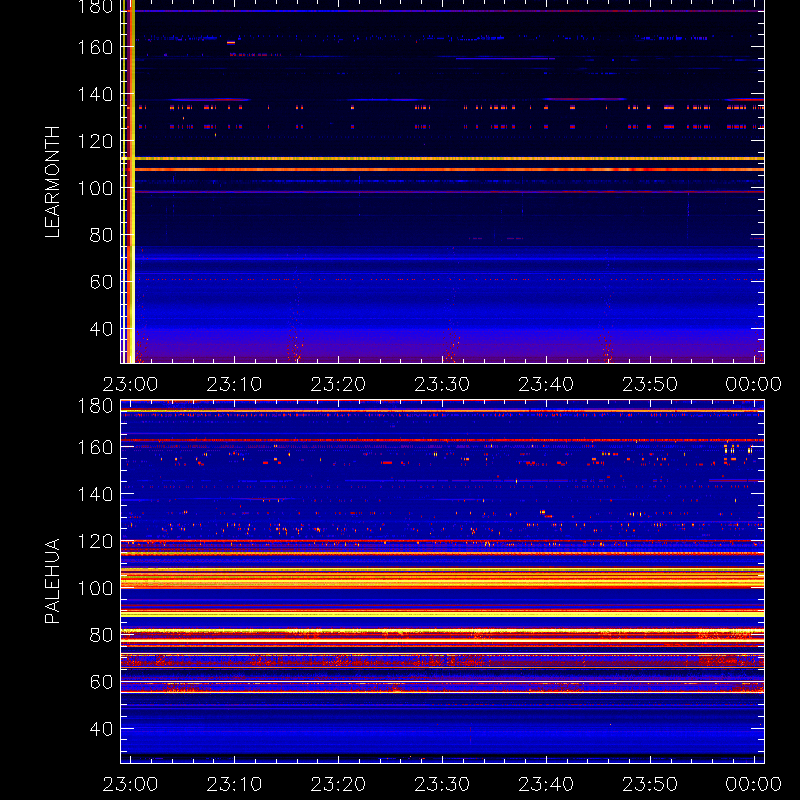Click the PALEHUA axis title
The image size is (800, 800).
[53, 581]
